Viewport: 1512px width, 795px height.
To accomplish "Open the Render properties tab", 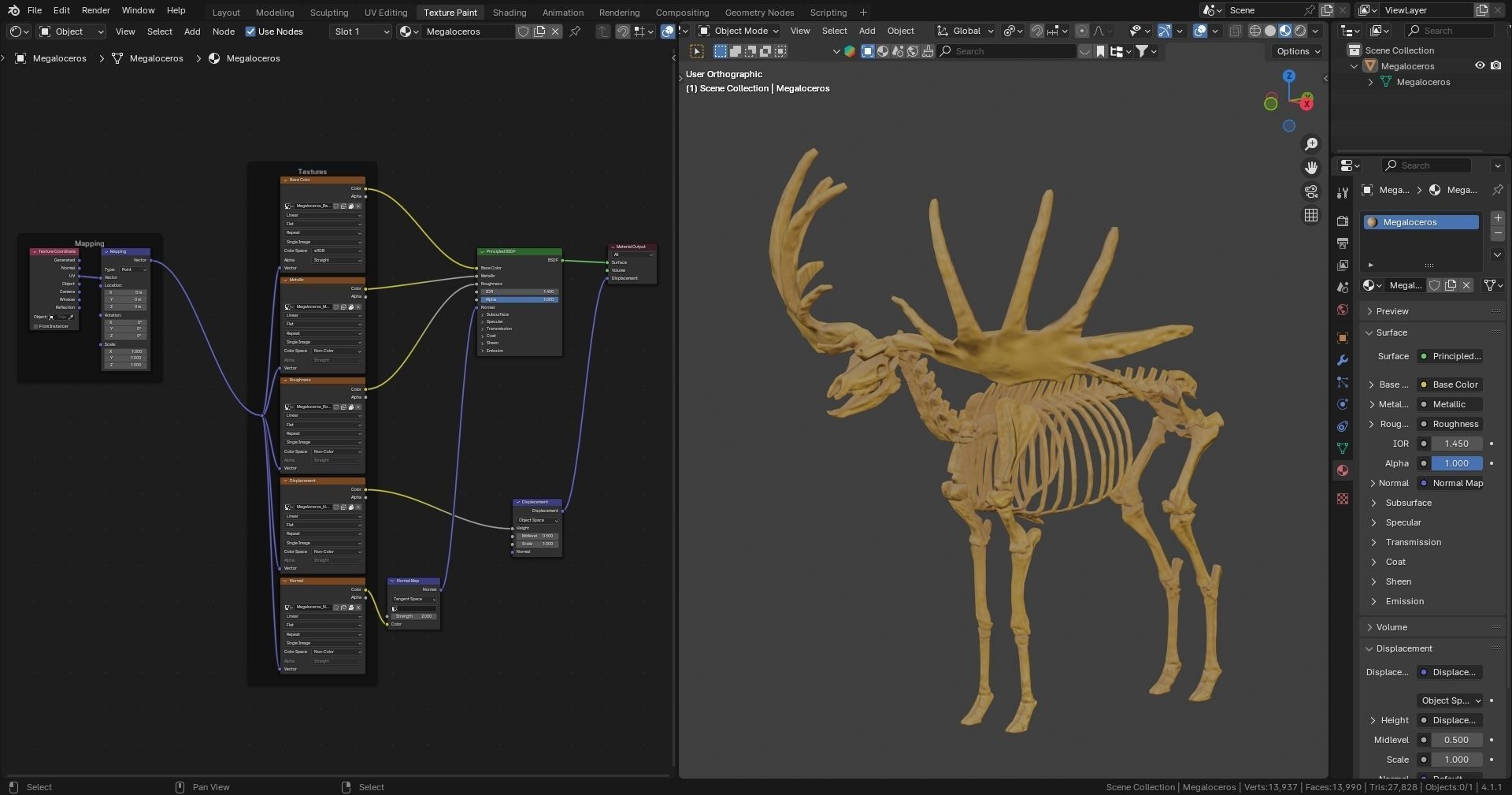I will click(1343, 221).
